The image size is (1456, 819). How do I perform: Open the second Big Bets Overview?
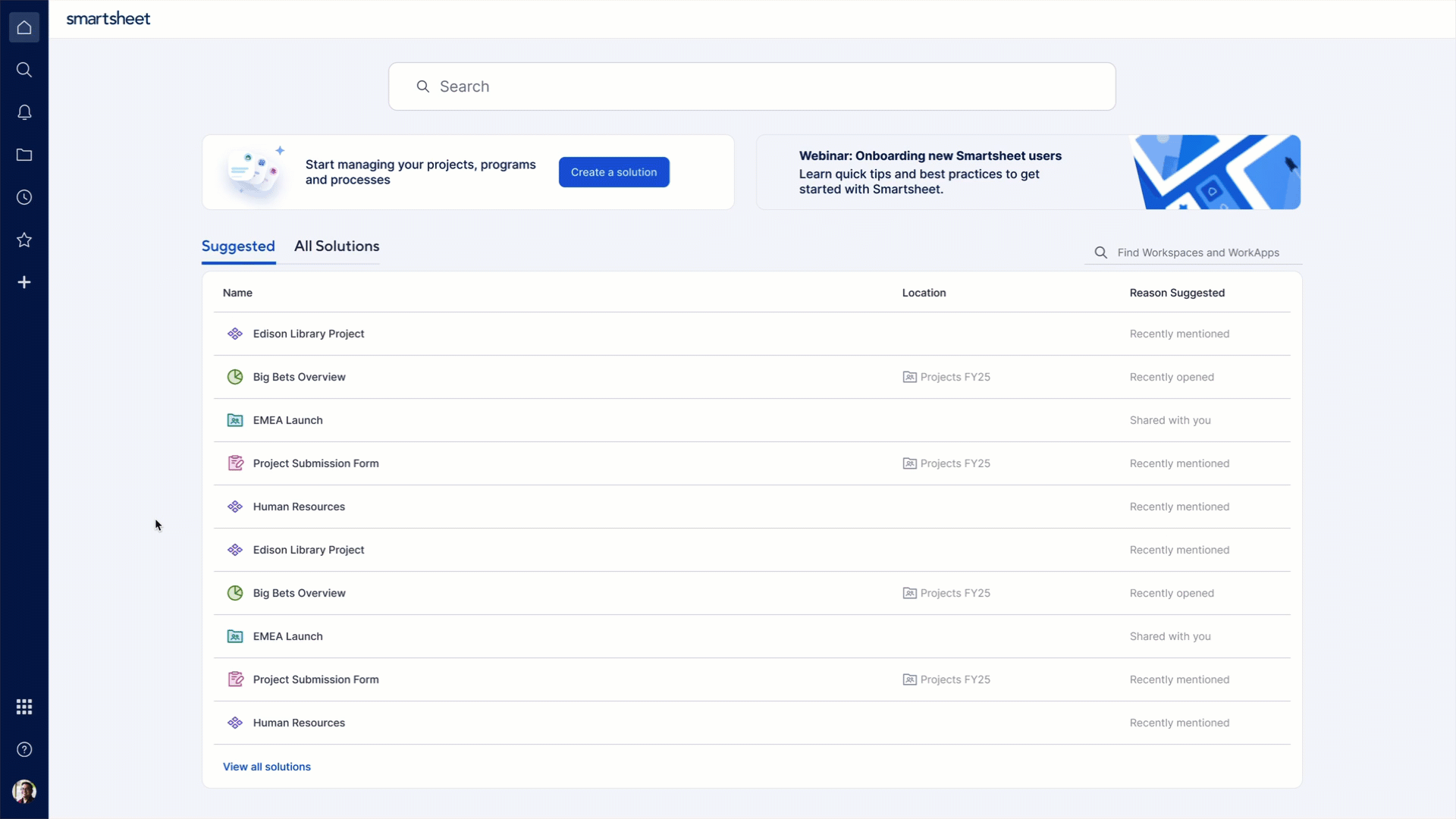[299, 593]
